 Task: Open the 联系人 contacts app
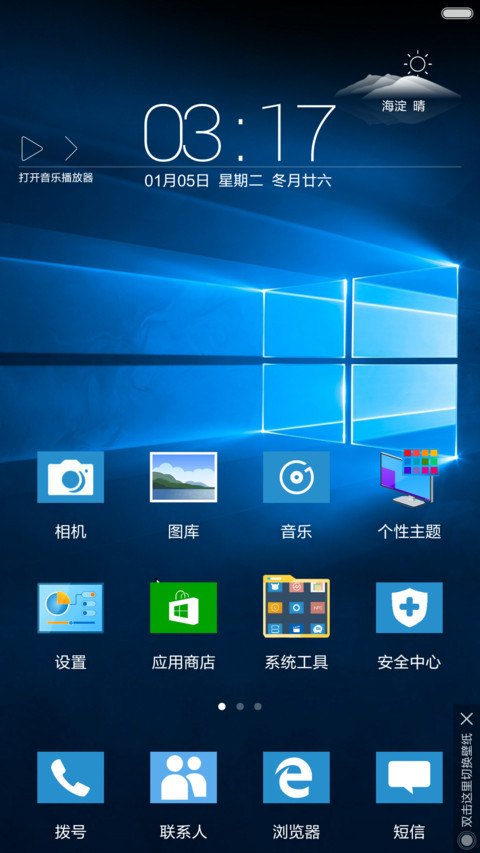pos(183,777)
